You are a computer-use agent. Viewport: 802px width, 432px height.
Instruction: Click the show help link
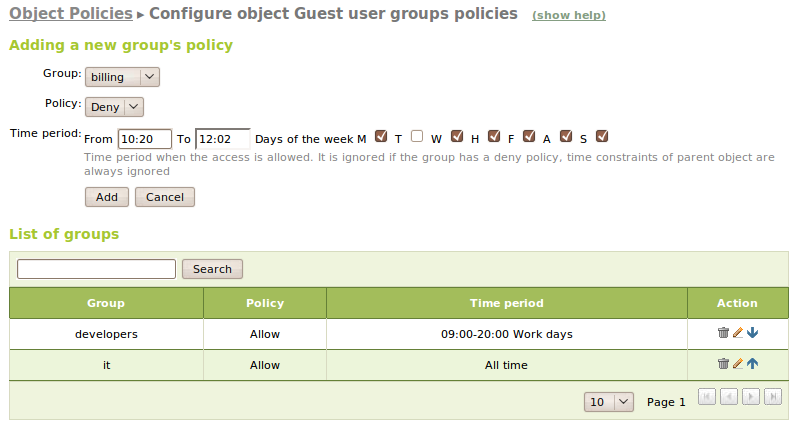[568, 16]
